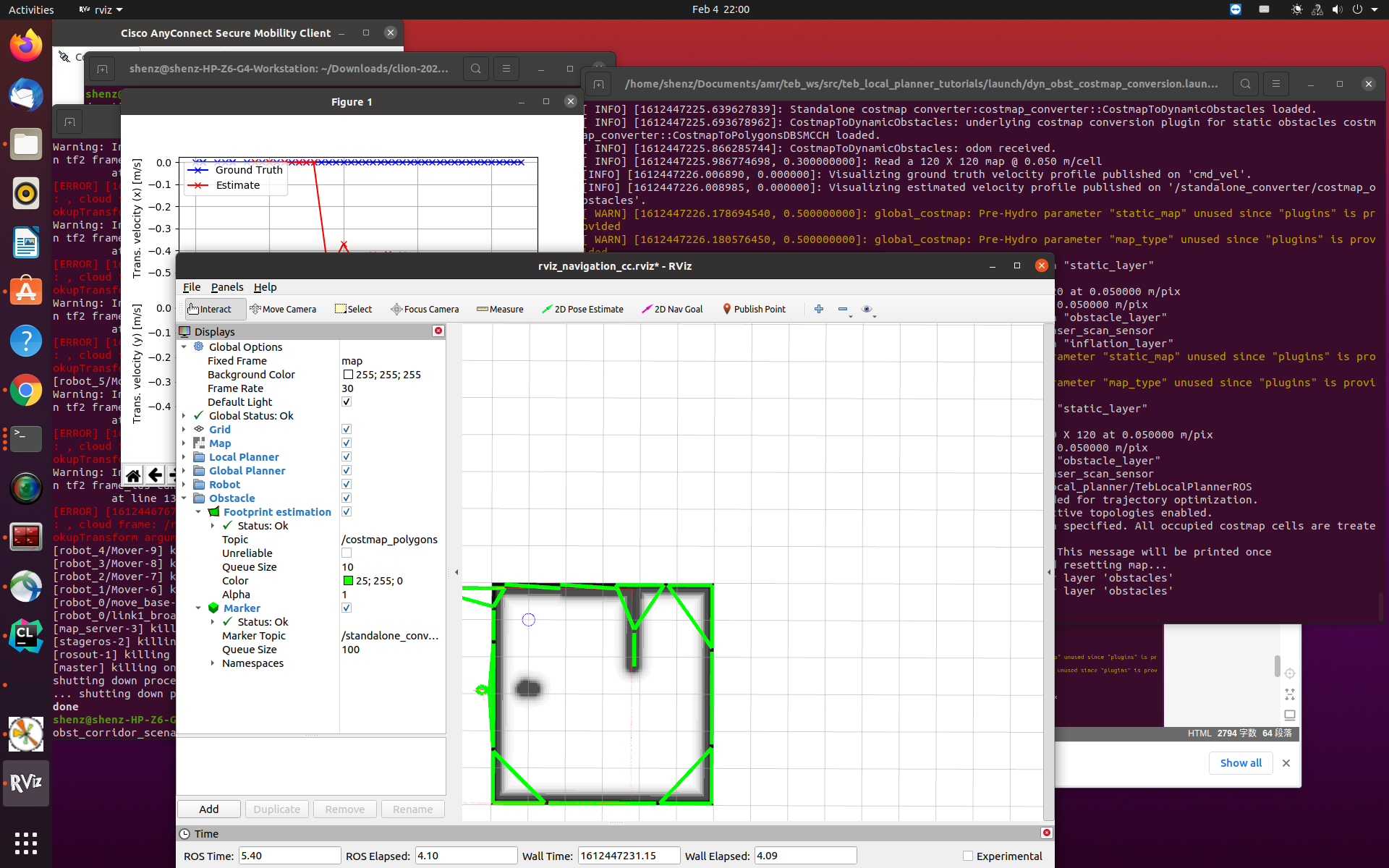Activate the Select tool in RViz toolbar
Viewport: 1389px width, 868px height.
(353, 309)
